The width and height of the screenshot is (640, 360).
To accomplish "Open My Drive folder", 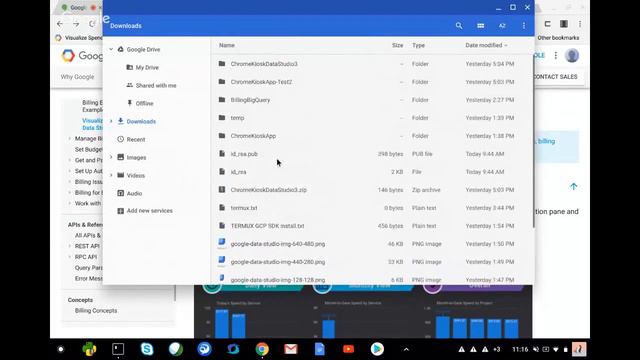I will pyautogui.click(x=147, y=67).
